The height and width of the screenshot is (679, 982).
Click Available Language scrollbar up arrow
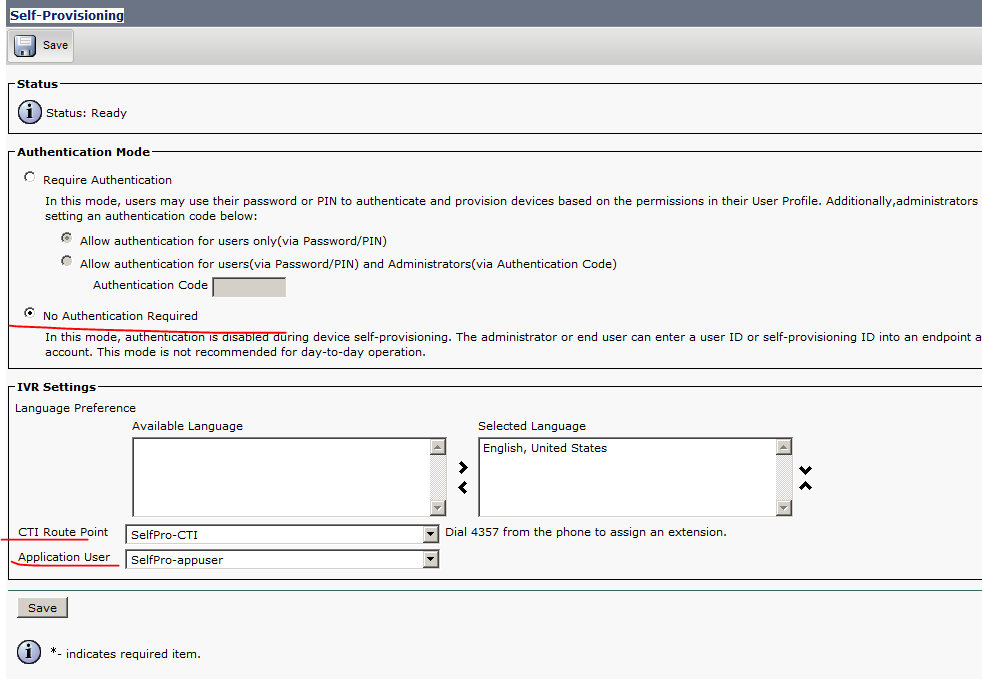click(x=438, y=447)
